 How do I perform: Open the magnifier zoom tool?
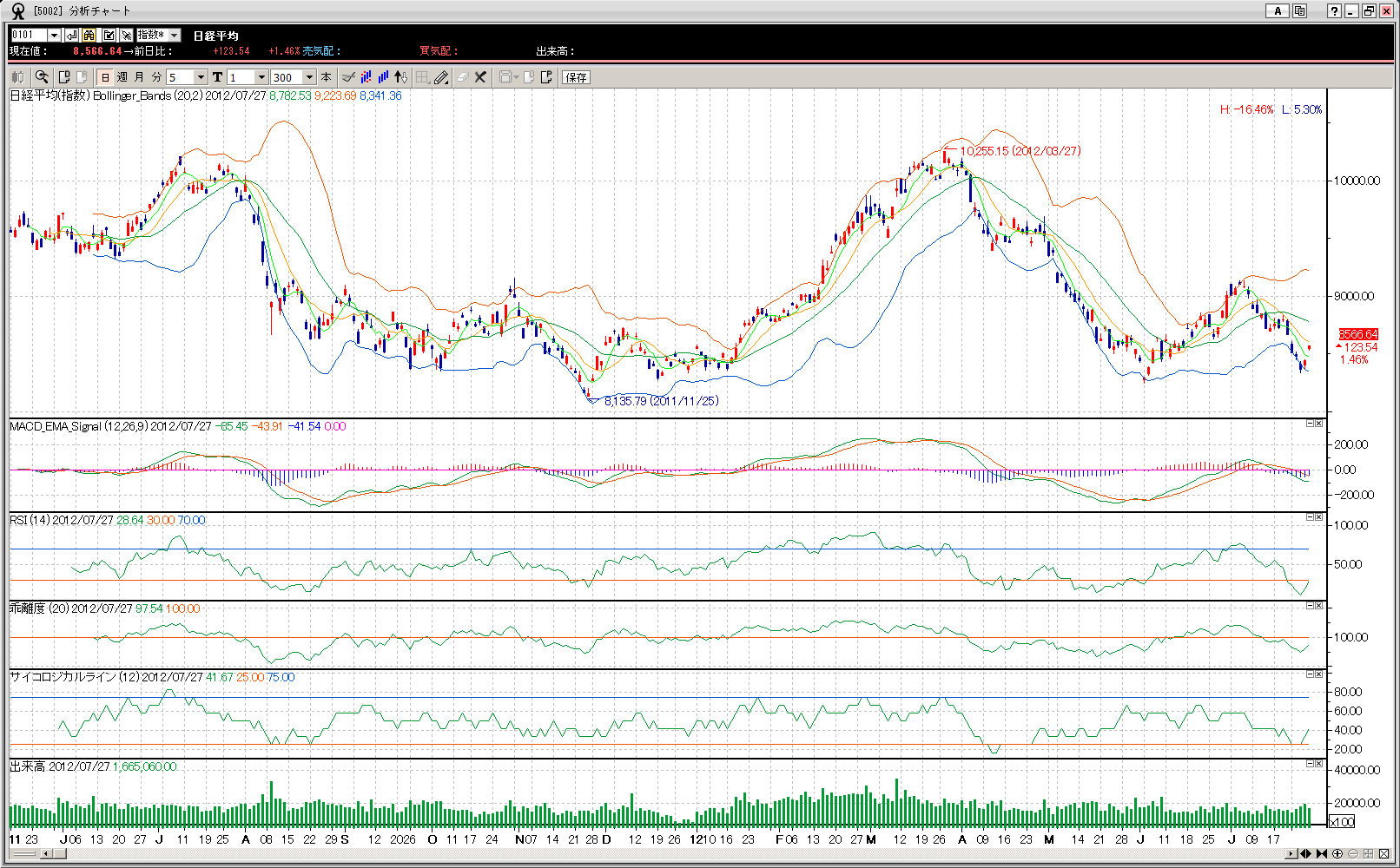coord(42,77)
